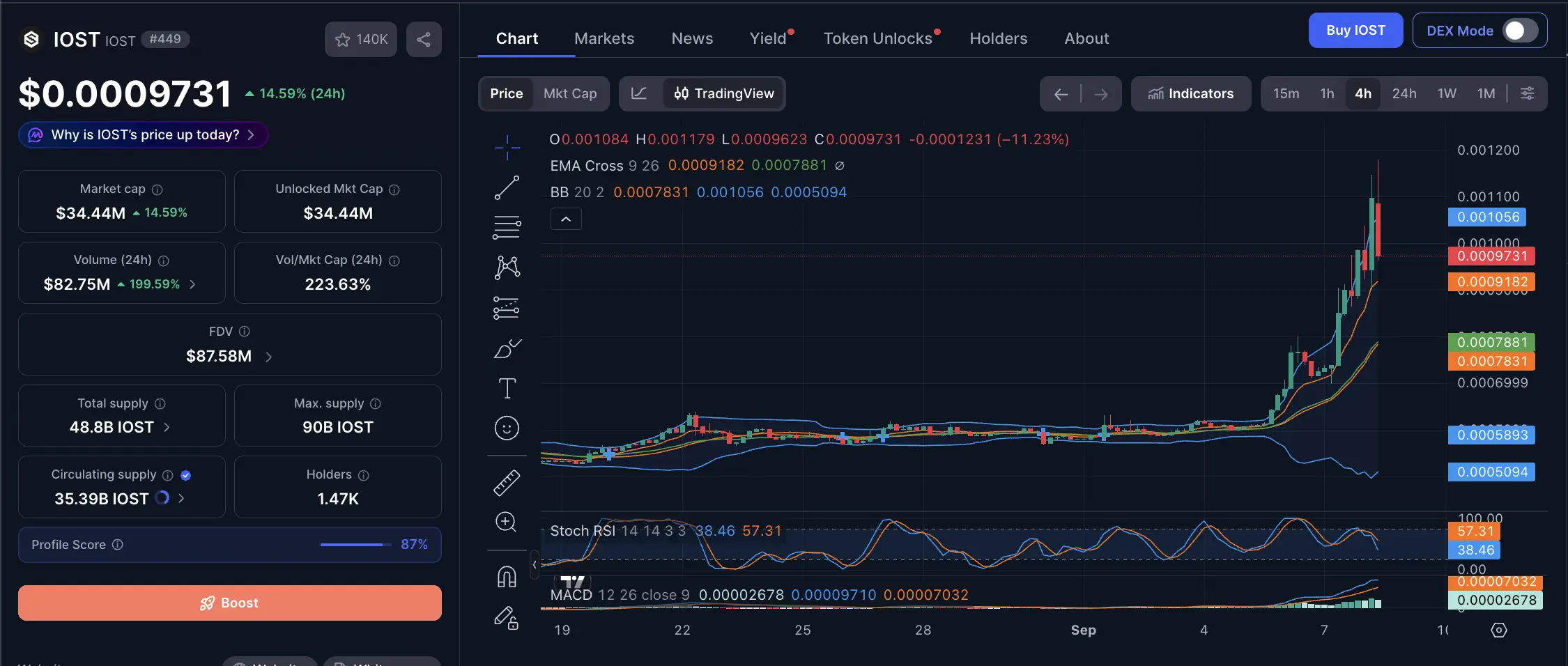Image resolution: width=1568 pixels, height=666 pixels.
Task: Select the crosshair cursor tool
Action: coord(507,148)
